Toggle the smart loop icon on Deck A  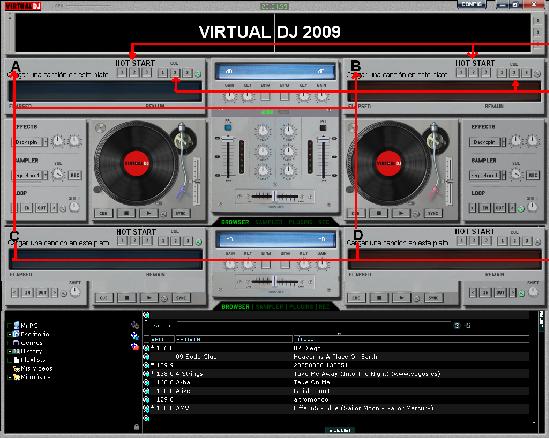point(63,209)
